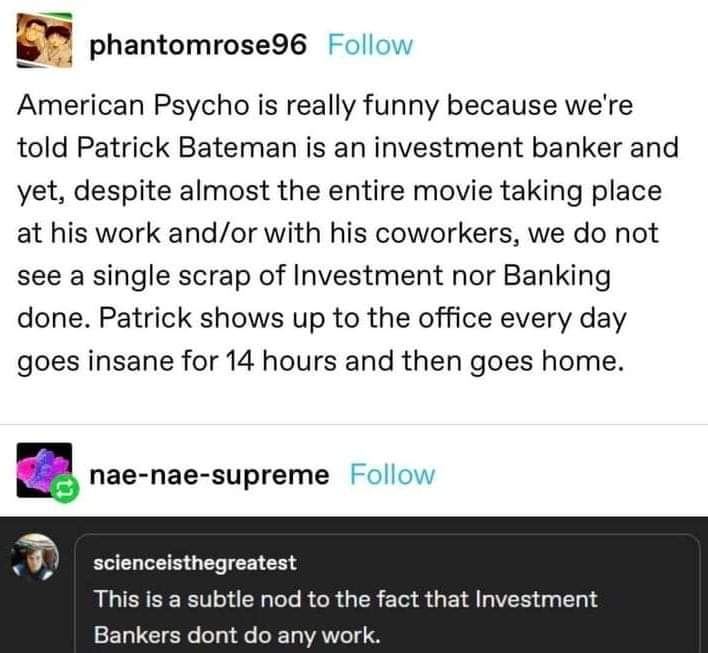Screen dimensions: 708x653
Task: Follow phantomrose96
Action: point(369,46)
